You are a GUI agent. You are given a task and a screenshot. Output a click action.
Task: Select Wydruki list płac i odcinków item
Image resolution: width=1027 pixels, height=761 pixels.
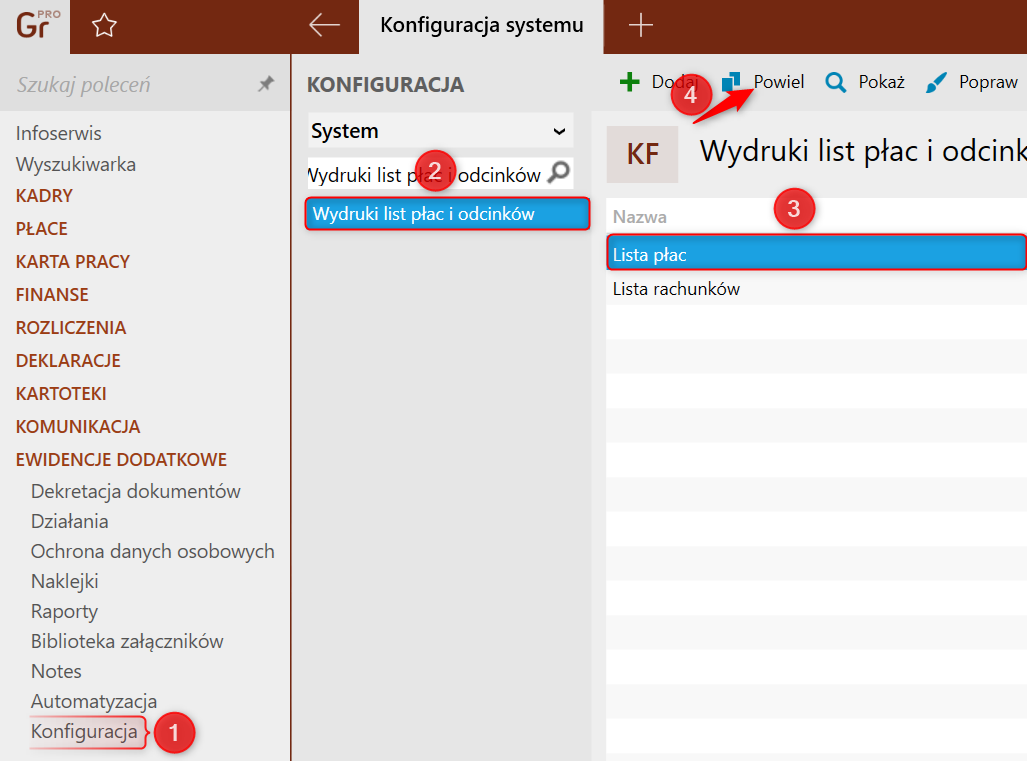[x=447, y=214]
